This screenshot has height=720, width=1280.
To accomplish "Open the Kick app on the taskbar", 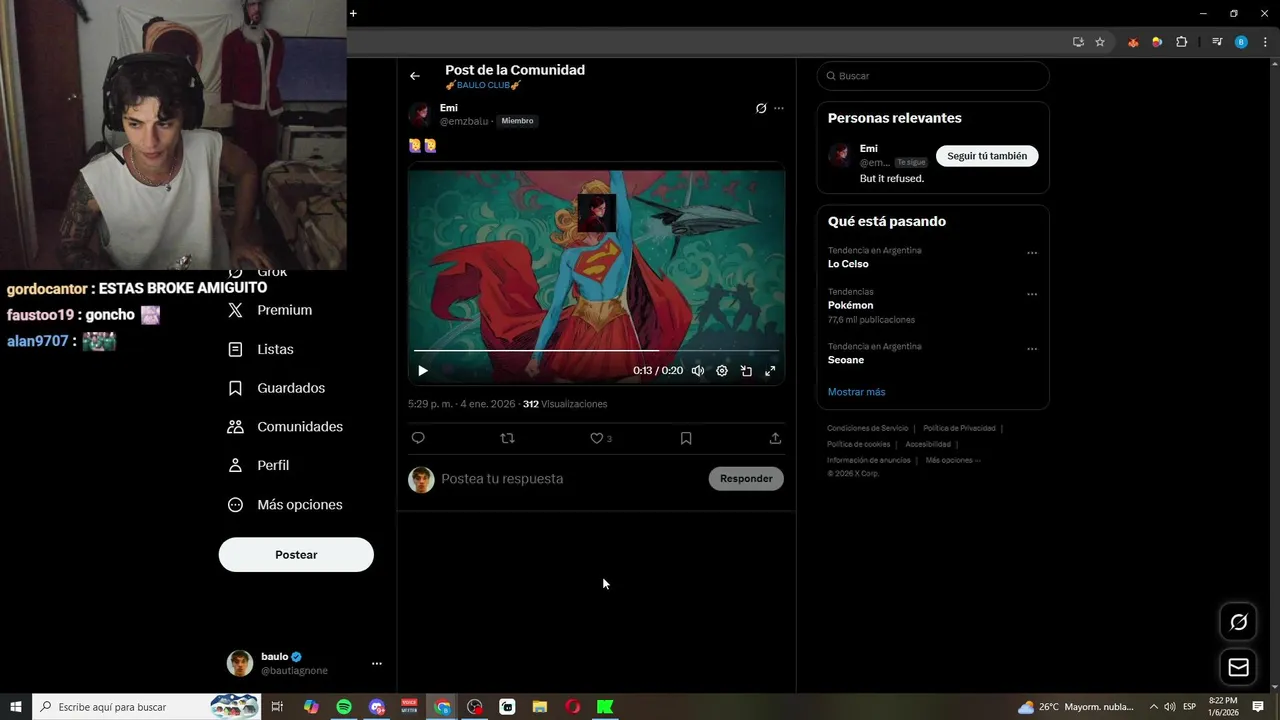I will click(x=605, y=707).
